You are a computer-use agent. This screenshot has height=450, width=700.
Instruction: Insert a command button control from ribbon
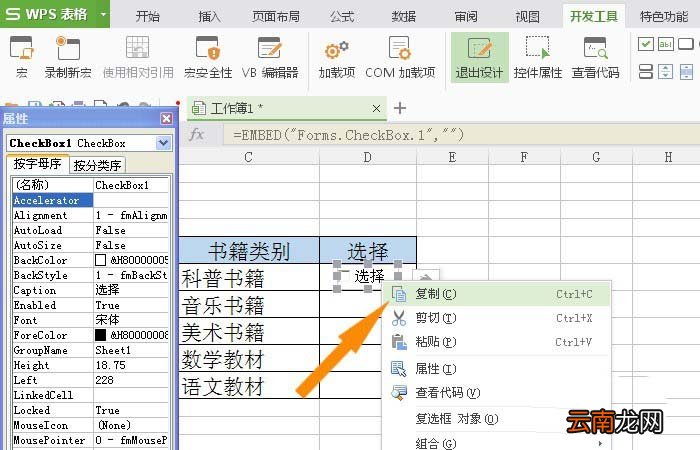[686, 44]
